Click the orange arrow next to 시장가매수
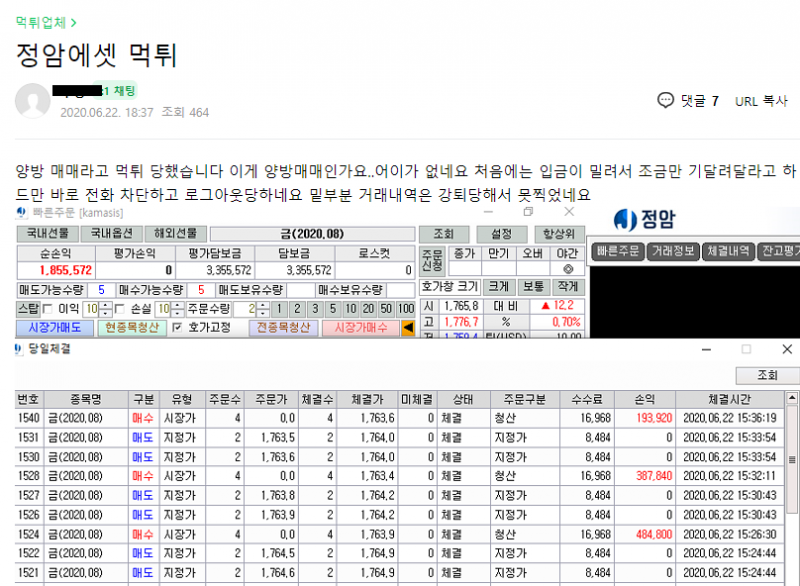The width and height of the screenshot is (800, 586). tap(408, 327)
